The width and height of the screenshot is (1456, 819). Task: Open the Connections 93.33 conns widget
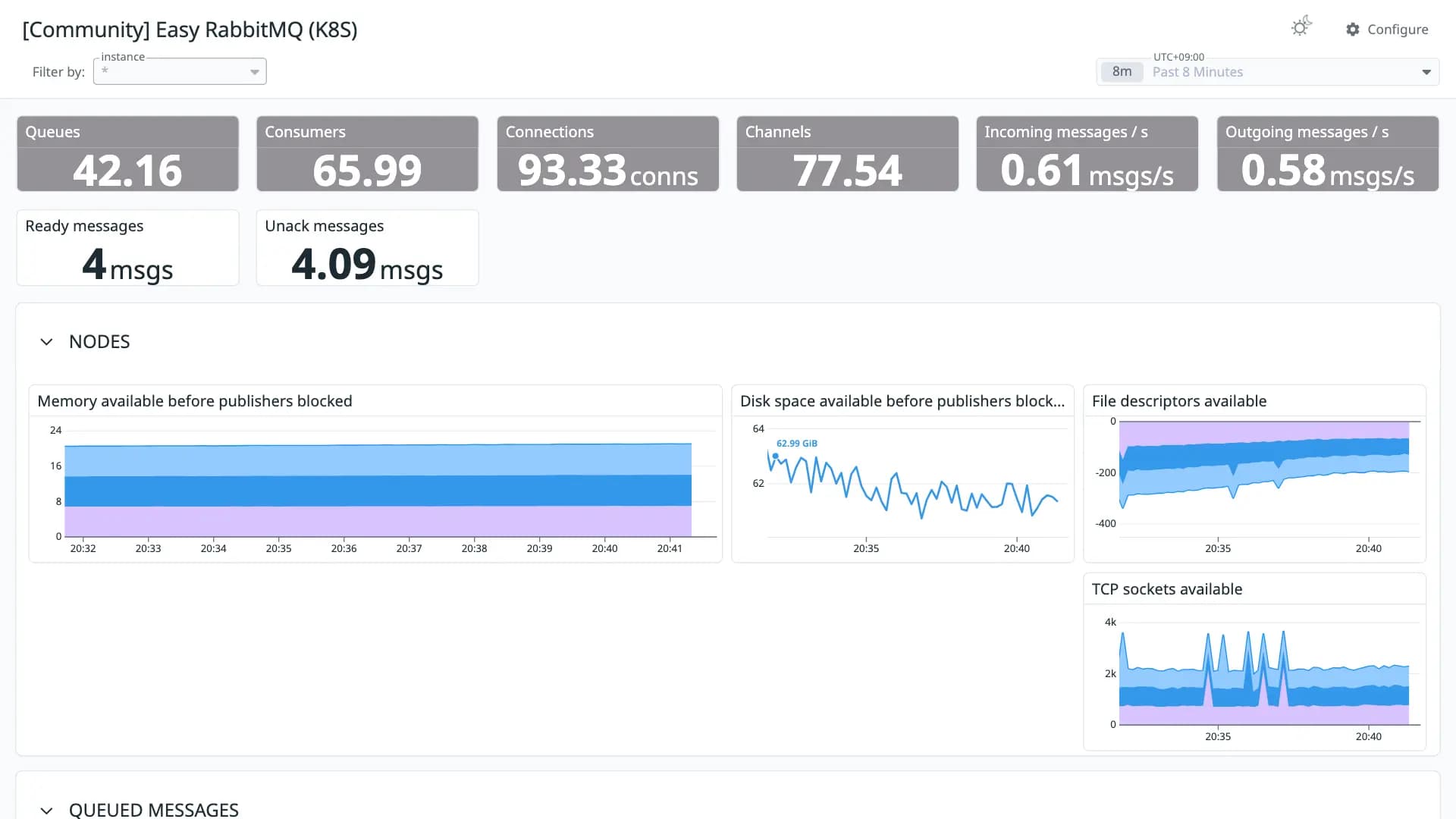click(607, 153)
